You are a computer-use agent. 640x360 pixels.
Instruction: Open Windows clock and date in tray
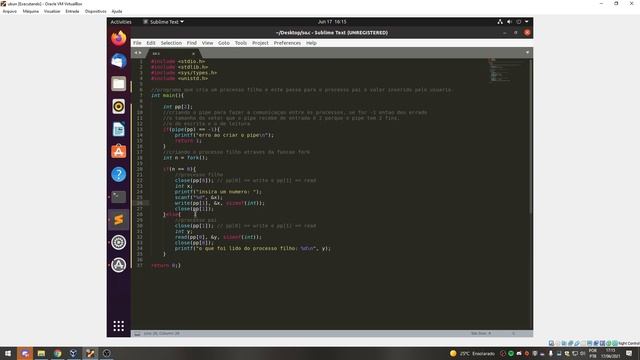click(611, 353)
